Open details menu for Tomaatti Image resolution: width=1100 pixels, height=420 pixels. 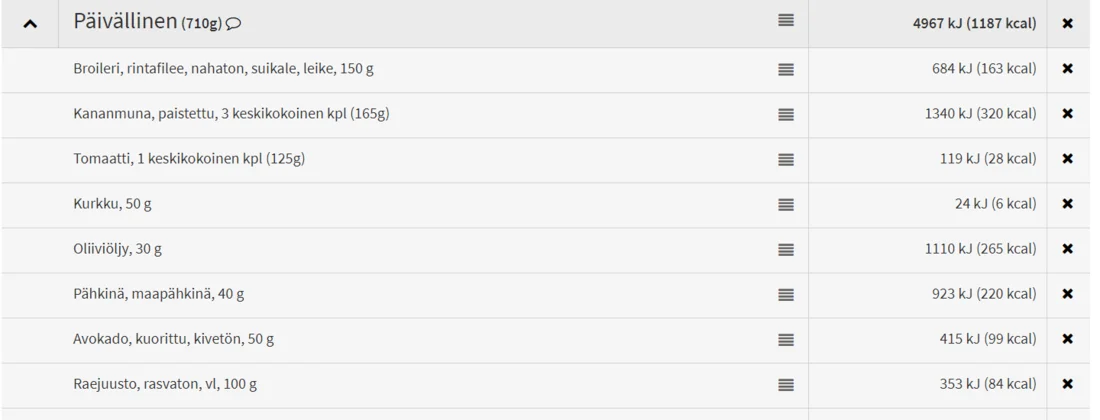pos(786,159)
